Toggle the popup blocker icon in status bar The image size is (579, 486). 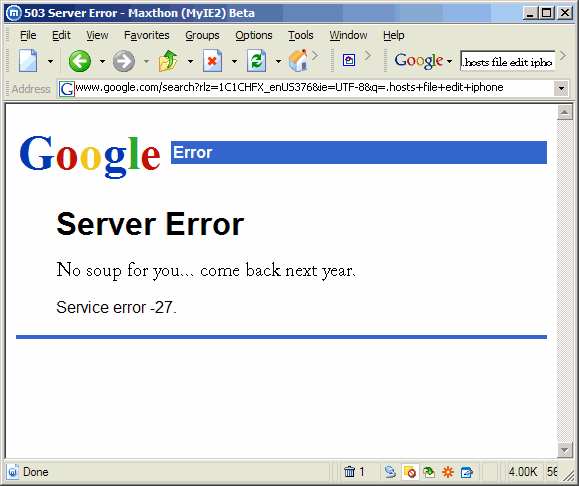410,472
